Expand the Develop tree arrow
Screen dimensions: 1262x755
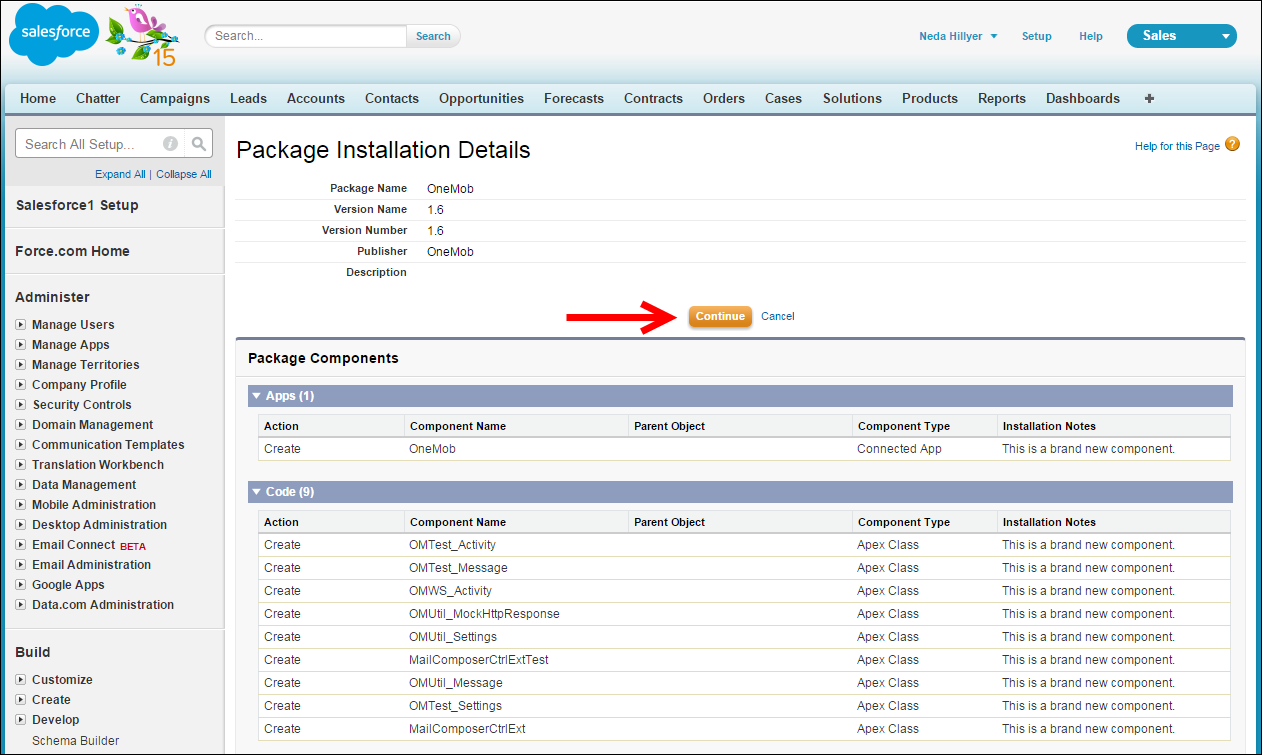point(21,720)
